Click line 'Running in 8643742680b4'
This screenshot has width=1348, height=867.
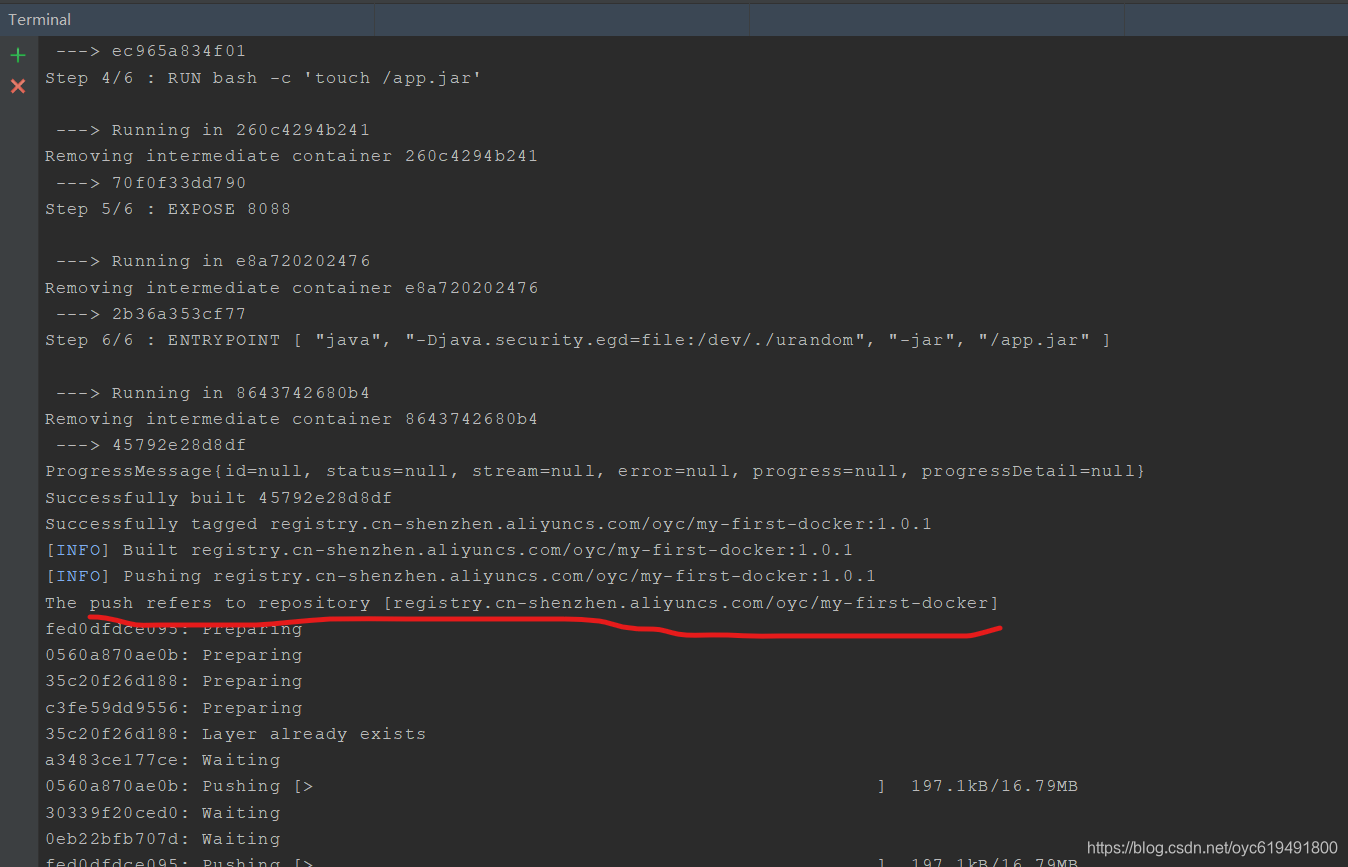(x=214, y=392)
